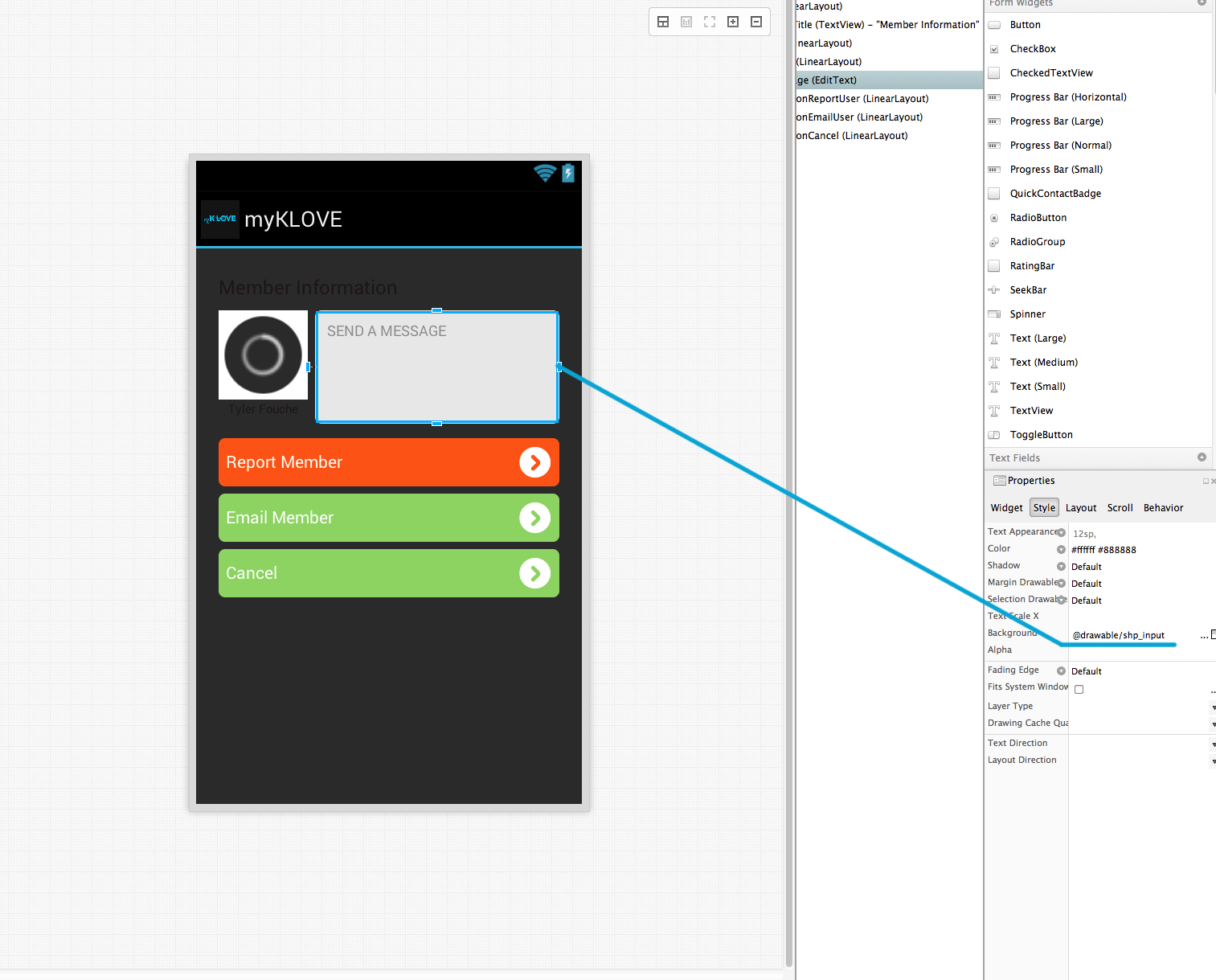Select the QuickContactBadge widget in the palette

click(1054, 193)
